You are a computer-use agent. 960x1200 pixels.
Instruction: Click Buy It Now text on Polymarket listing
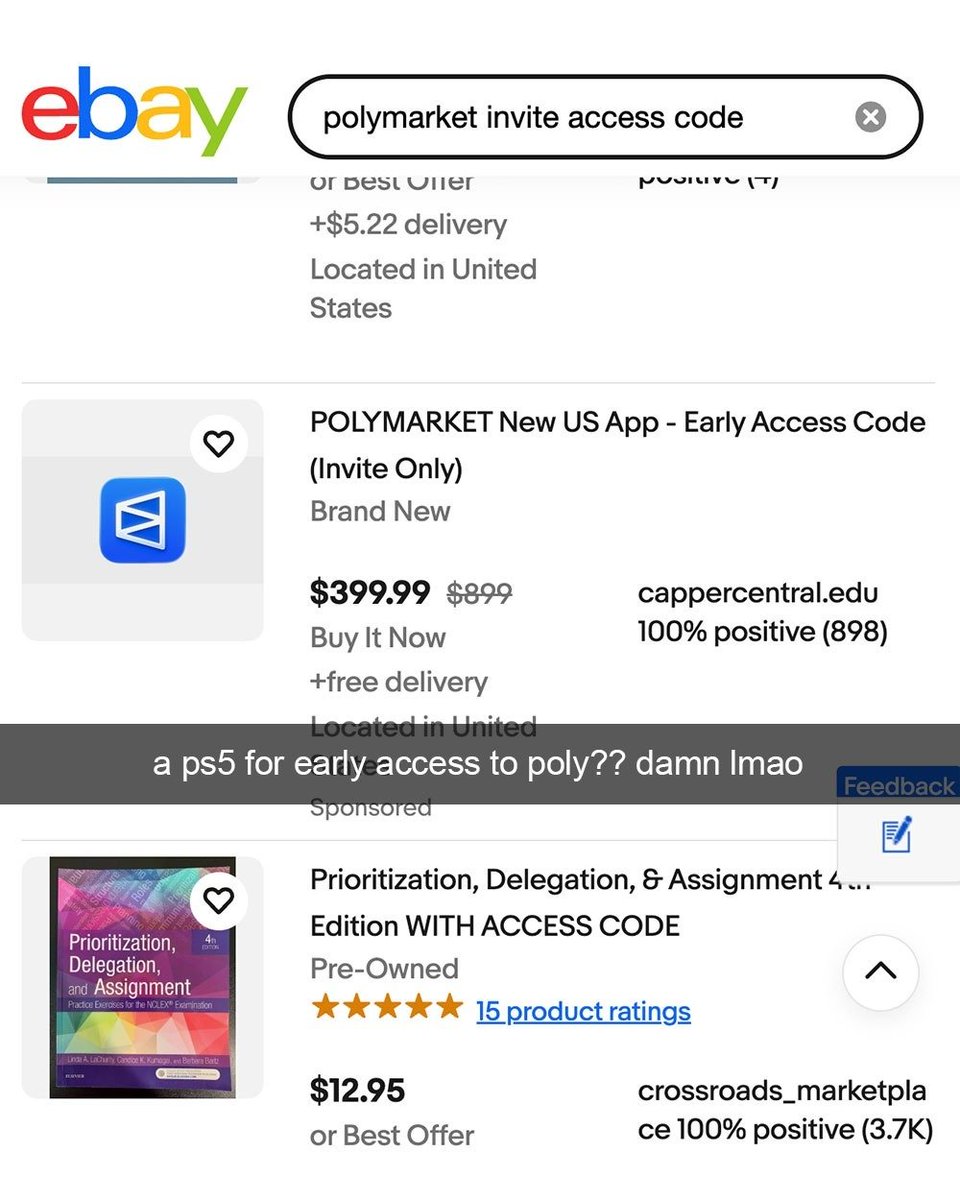(377, 638)
